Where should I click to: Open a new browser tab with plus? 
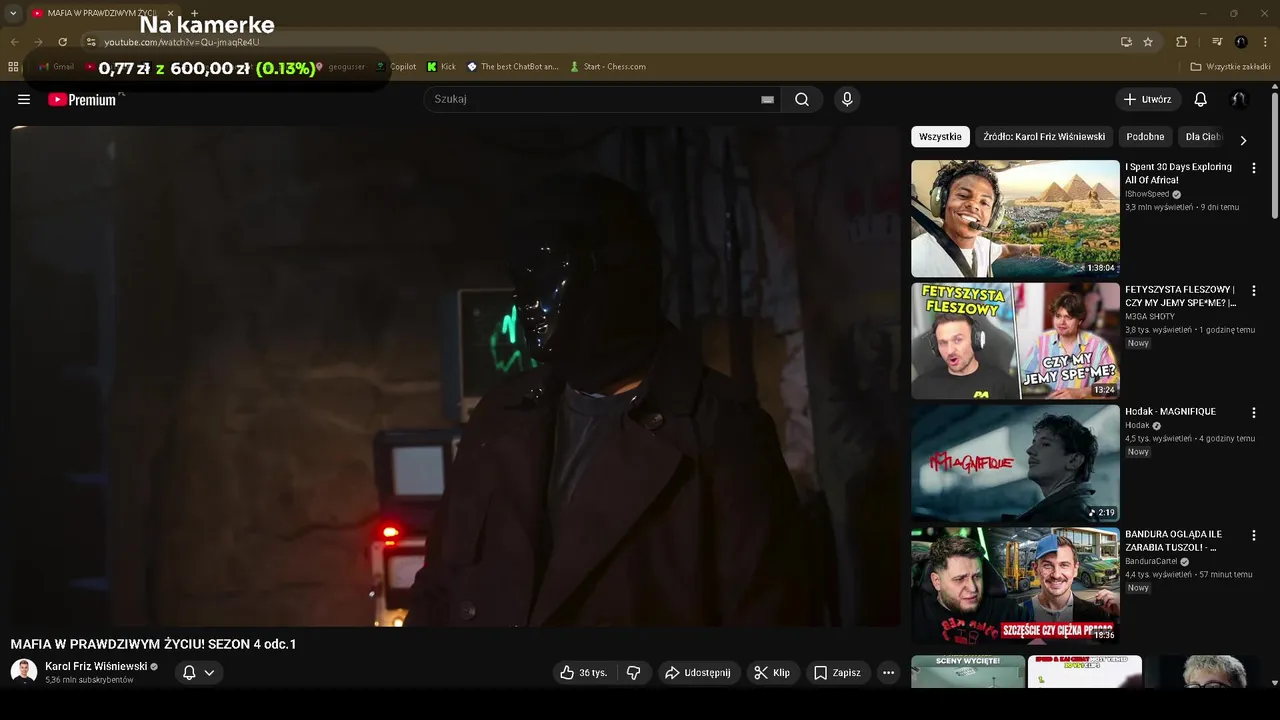(x=194, y=13)
